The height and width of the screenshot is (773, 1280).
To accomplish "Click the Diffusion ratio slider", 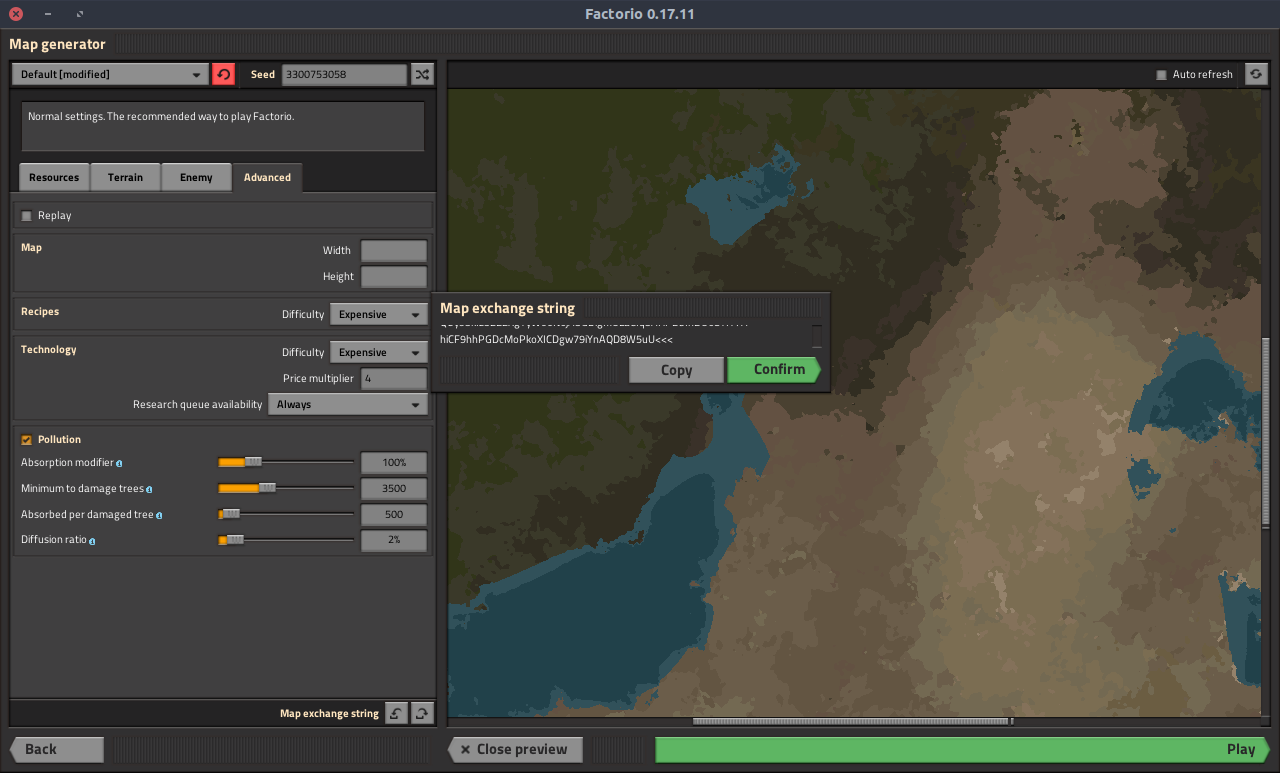I will pyautogui.click(x=286, y=540).
